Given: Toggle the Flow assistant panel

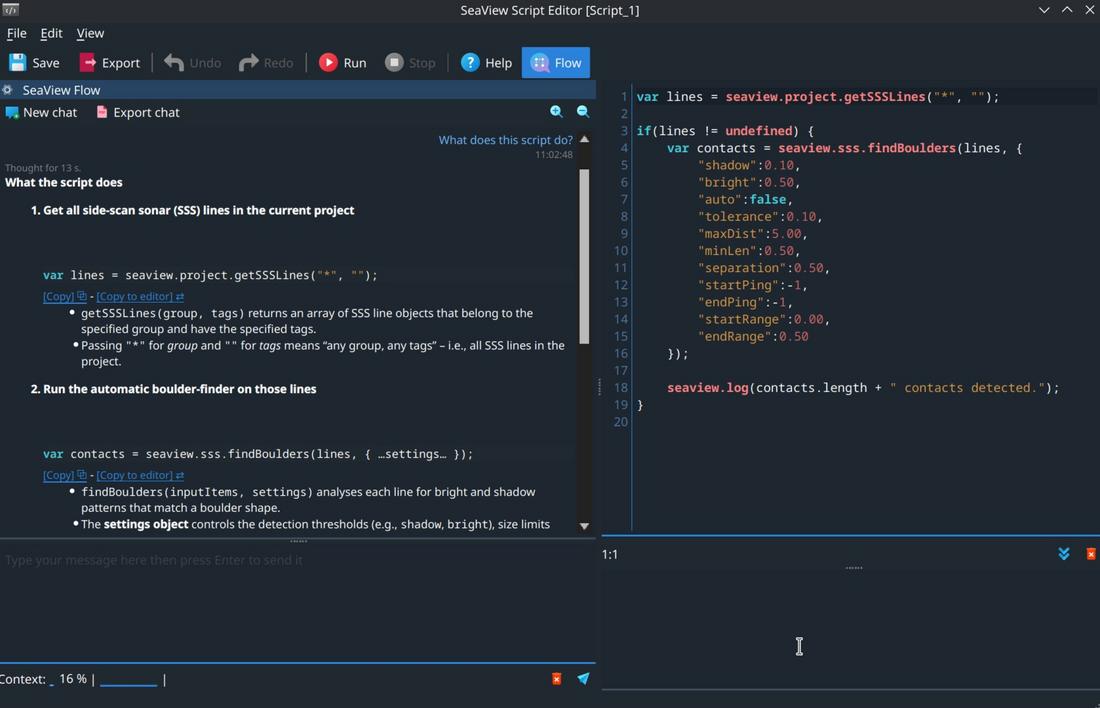Looking at the screenshot, I should pos(556,62).
